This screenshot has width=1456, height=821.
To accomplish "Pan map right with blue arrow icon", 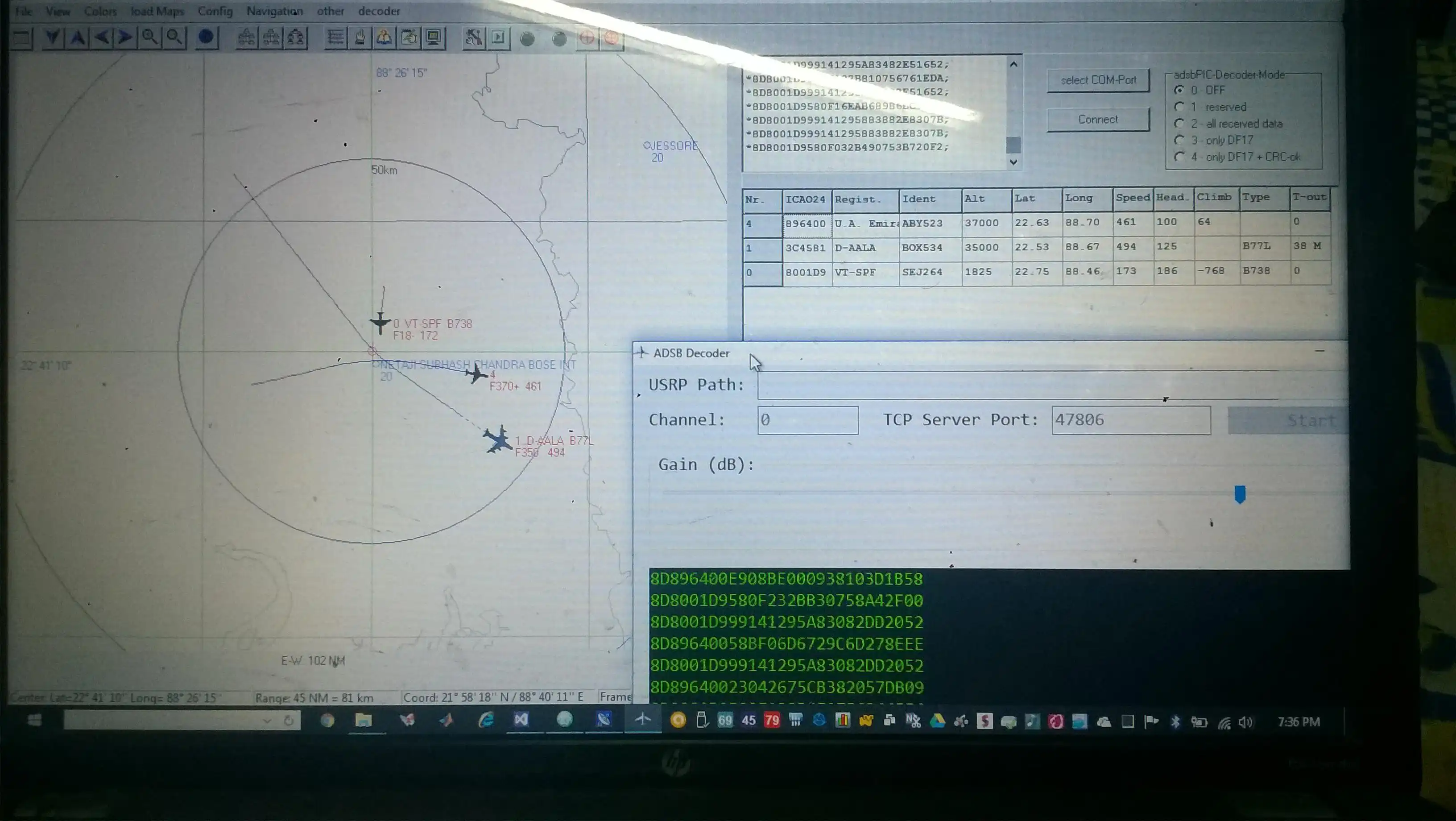I will (x=125, y=38).
